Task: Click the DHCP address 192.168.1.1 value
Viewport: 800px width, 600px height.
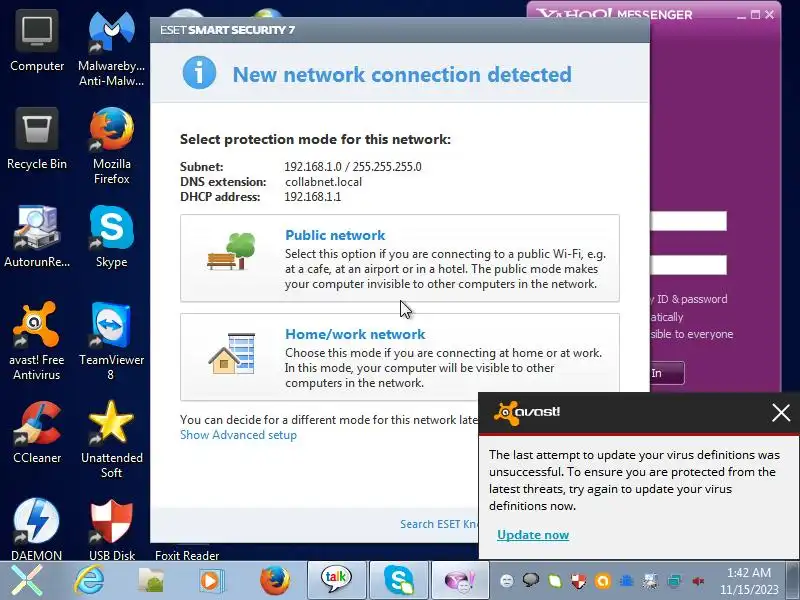Action: click(313, 197)
